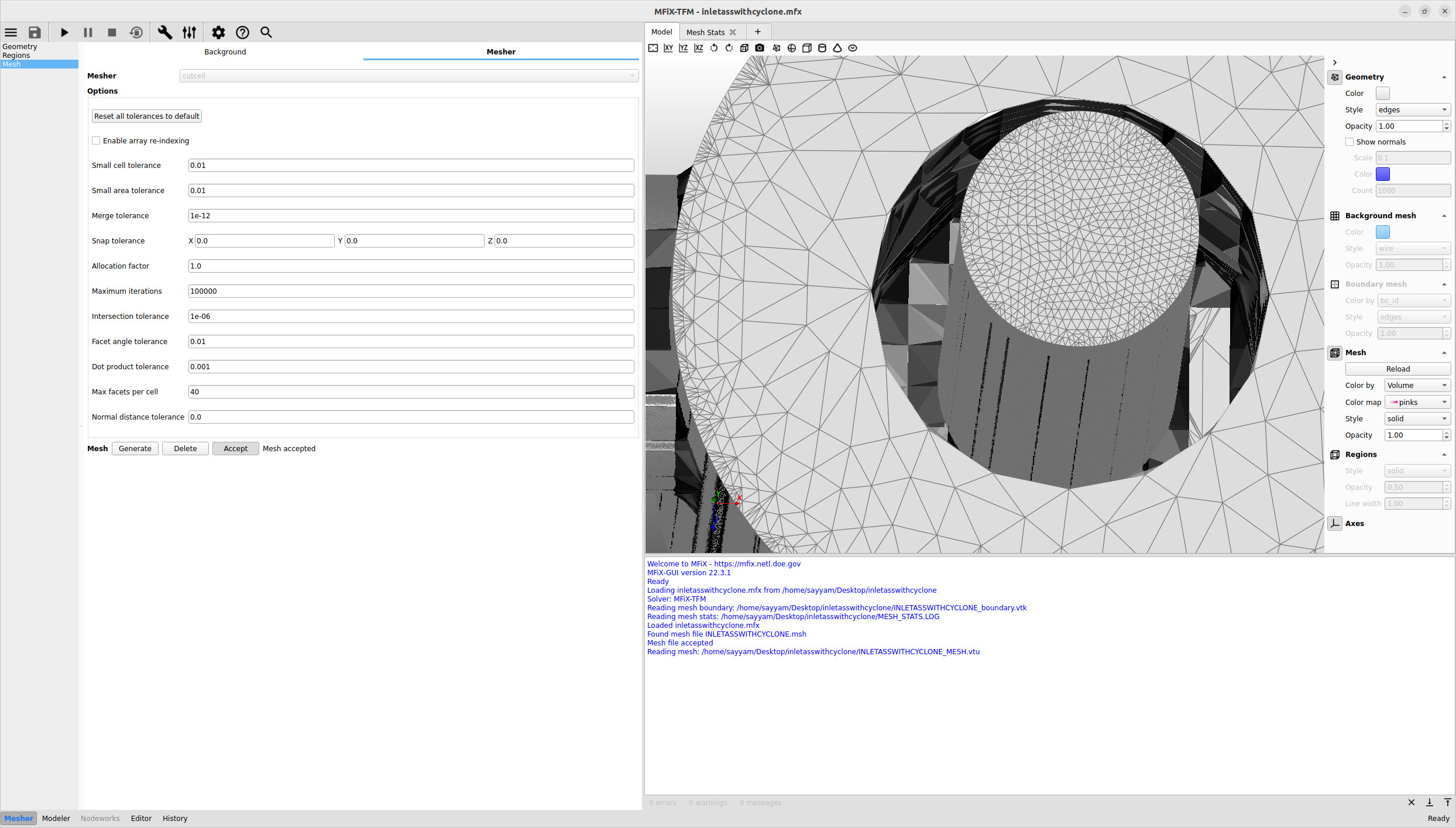
Task: Click the run simulation play icon
Action: (x=64, y=32)
